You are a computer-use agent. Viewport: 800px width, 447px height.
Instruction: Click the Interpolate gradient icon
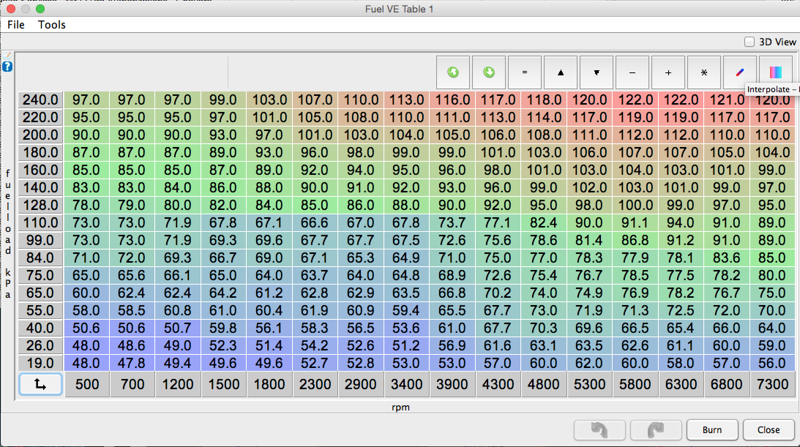pos(775,73)
